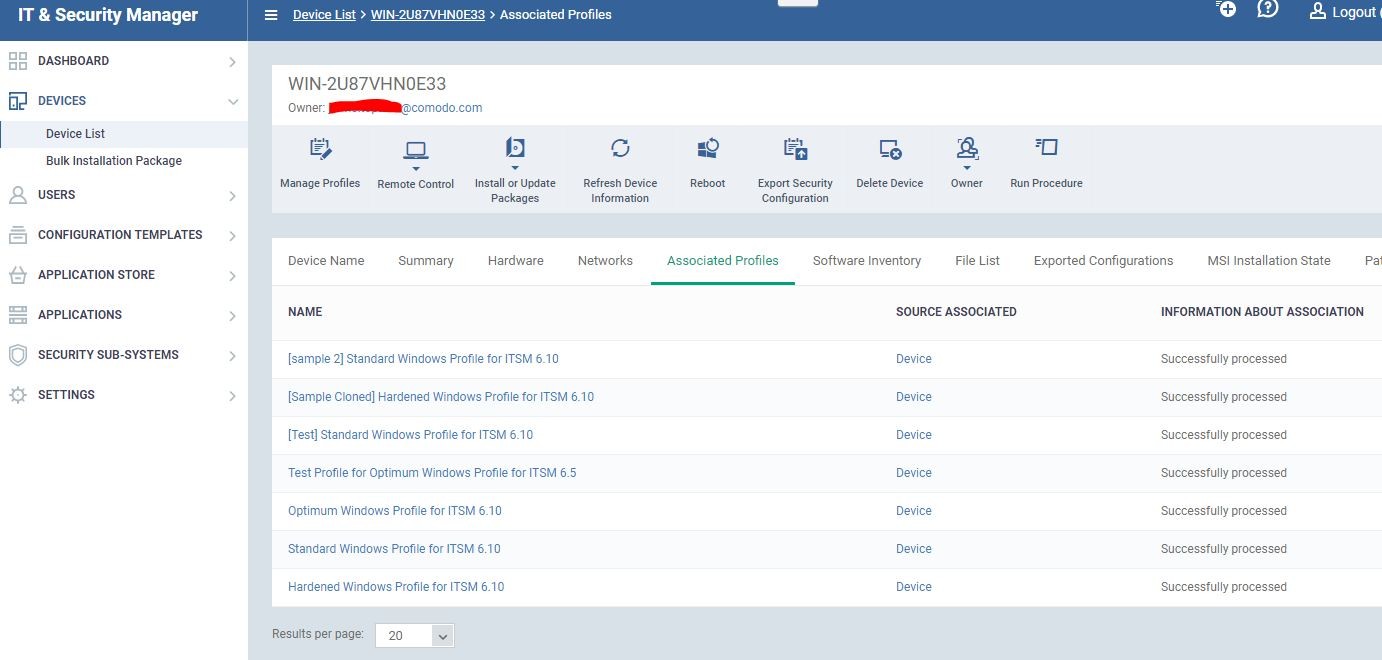Viewport: 1382px width, 660px height.
Task: Click the Users person icon
Action: click(x=18, y=195)
